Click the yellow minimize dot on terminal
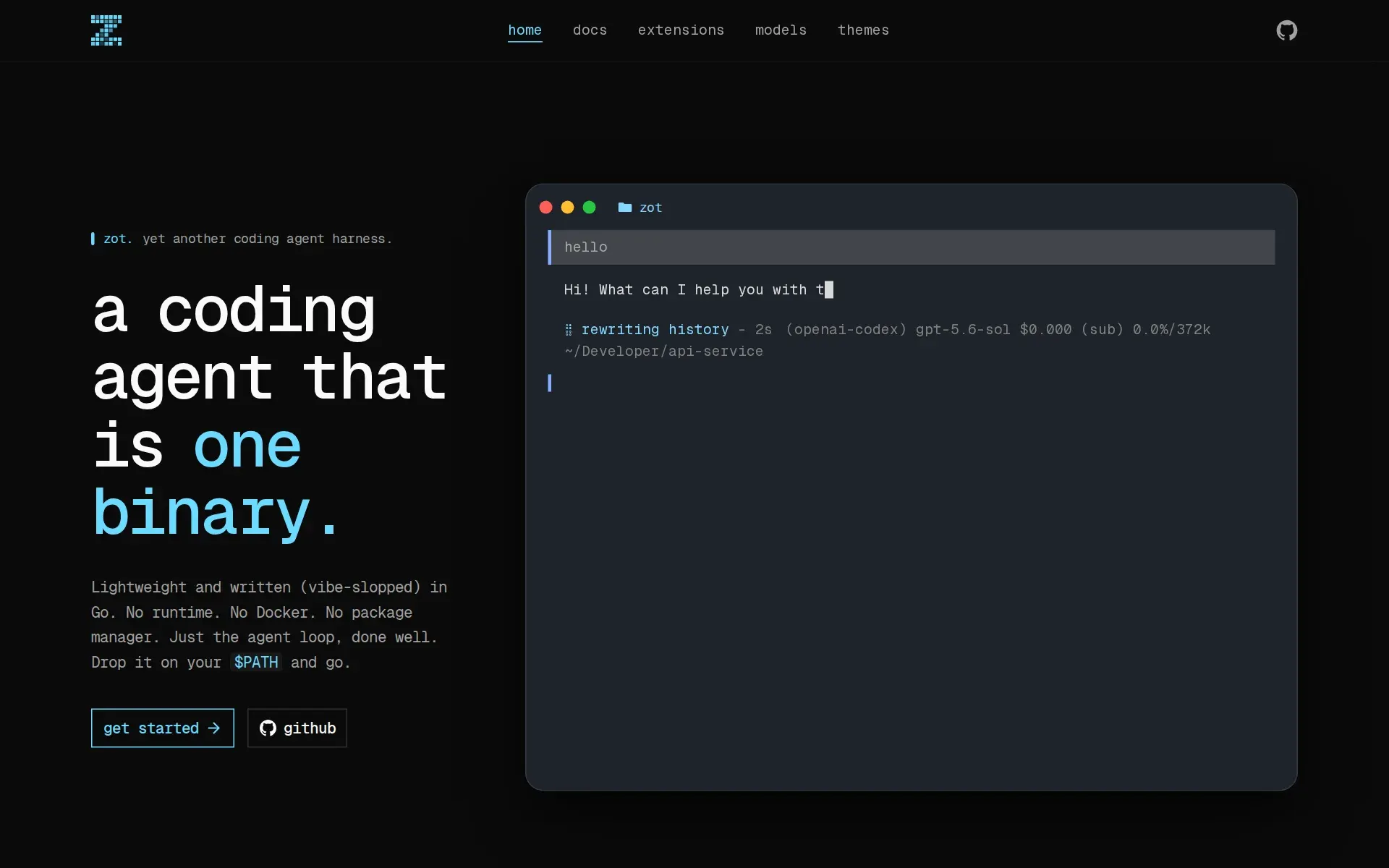The height and width of the screenshot is (868, 1389). coord(568,208)
